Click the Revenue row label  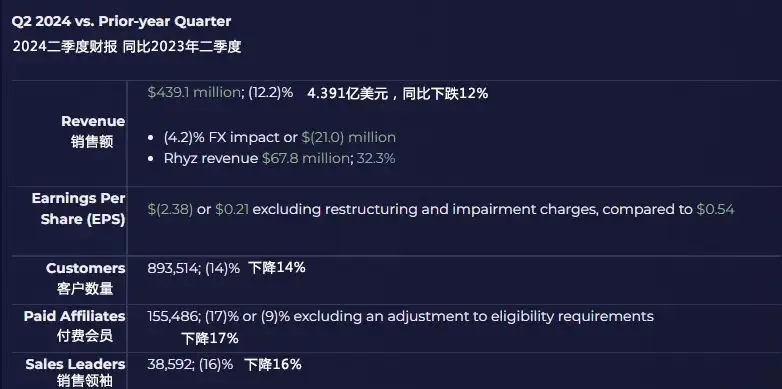click(x=93, y=132)
